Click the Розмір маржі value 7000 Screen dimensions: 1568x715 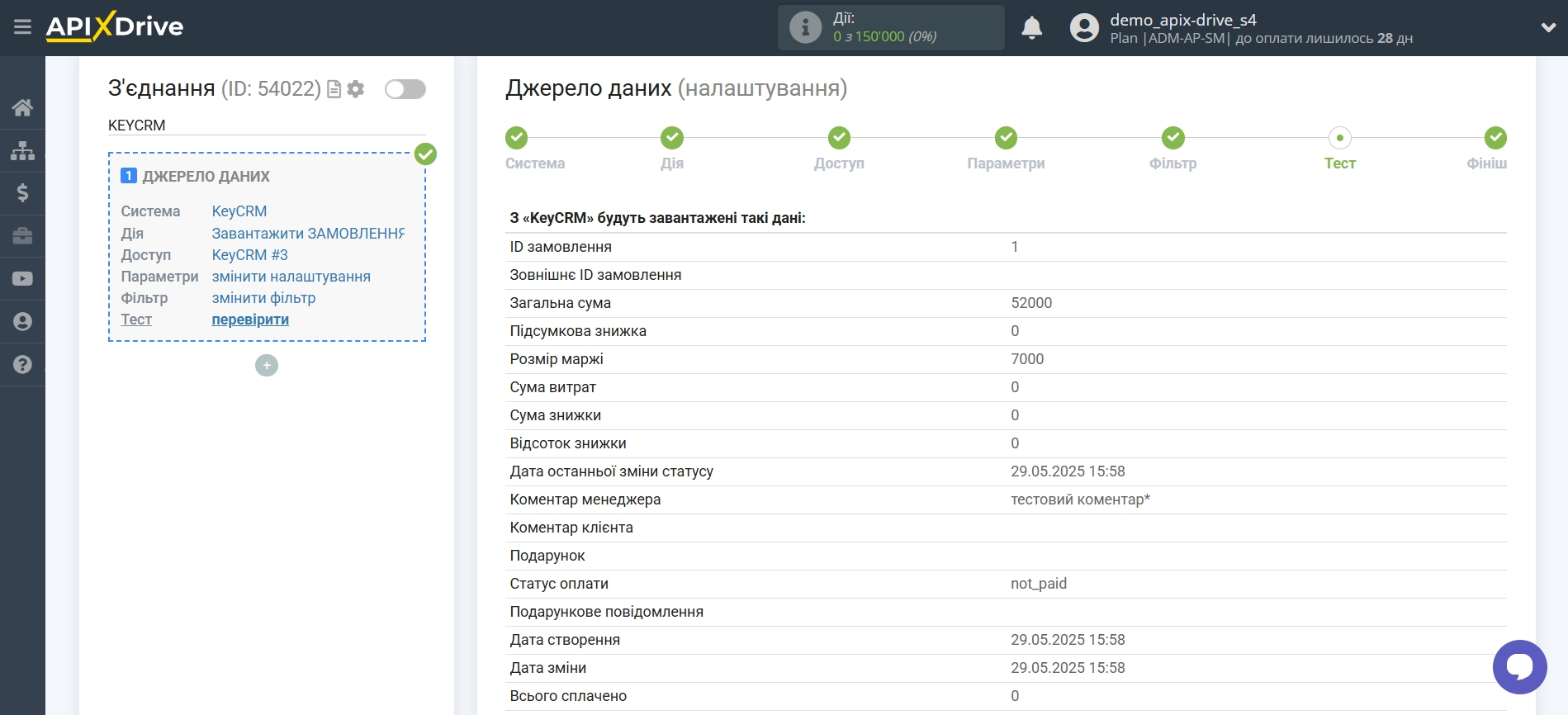(1027, 359)
